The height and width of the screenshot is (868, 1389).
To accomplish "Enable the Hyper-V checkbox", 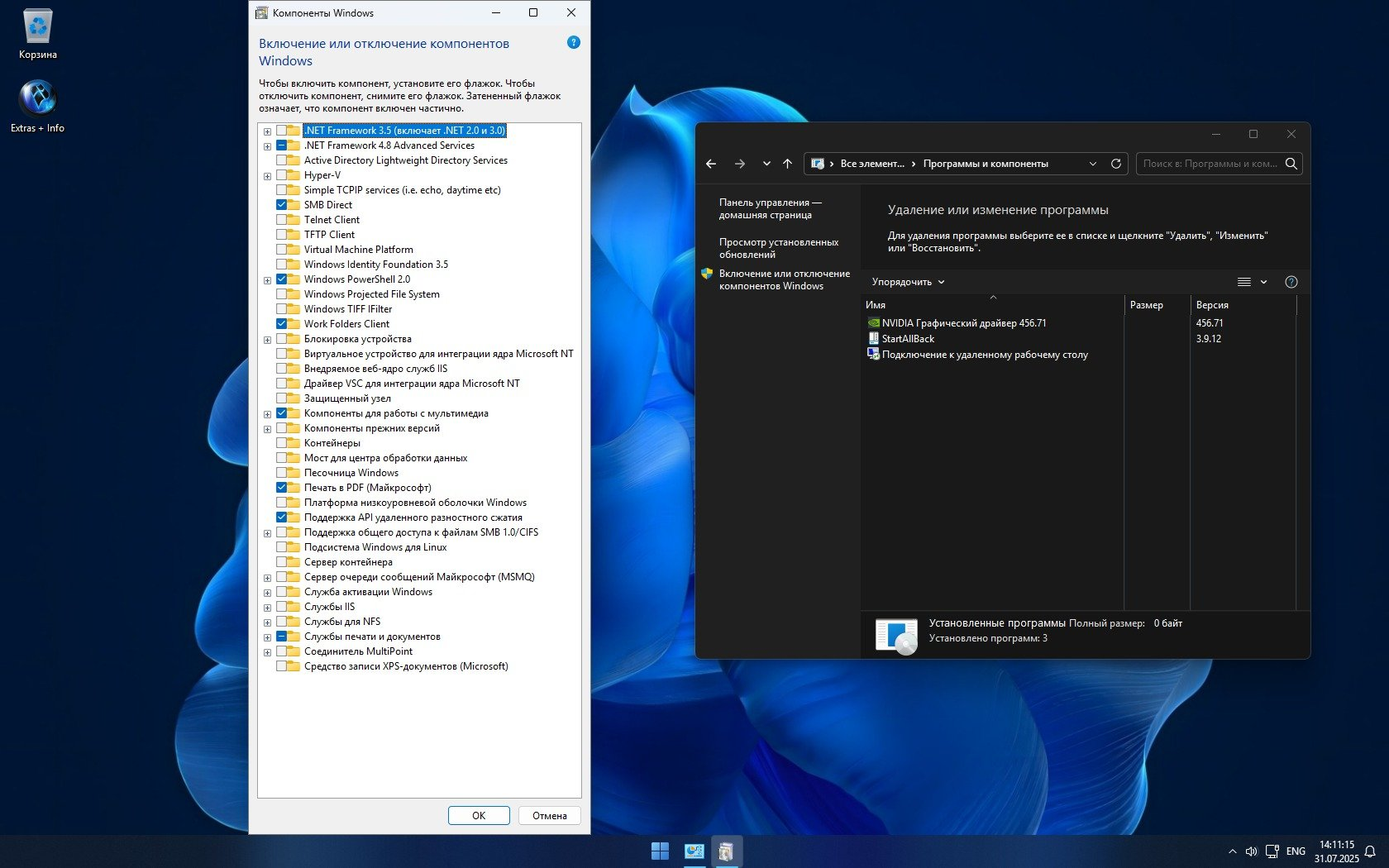I will [282, 175].
